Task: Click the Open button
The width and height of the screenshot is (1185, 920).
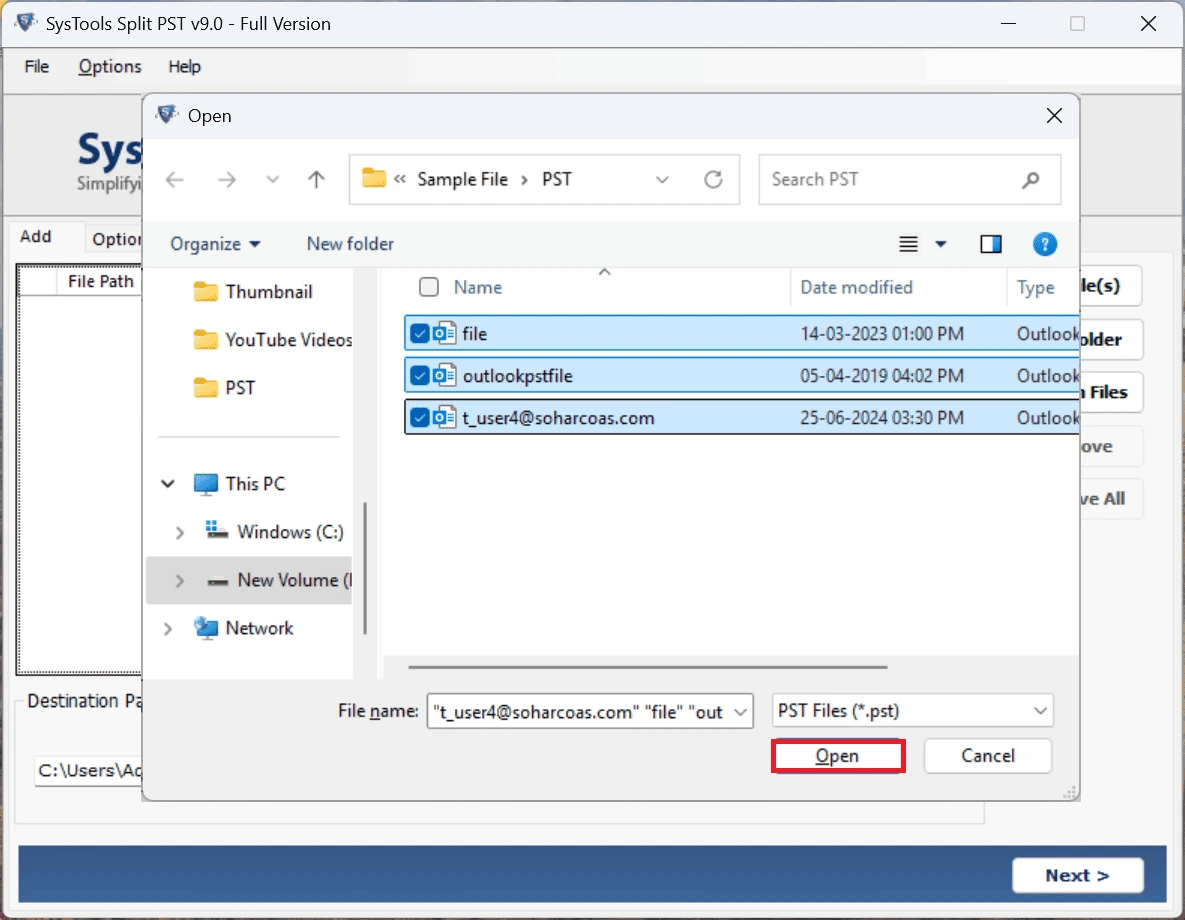Action: 837,756
